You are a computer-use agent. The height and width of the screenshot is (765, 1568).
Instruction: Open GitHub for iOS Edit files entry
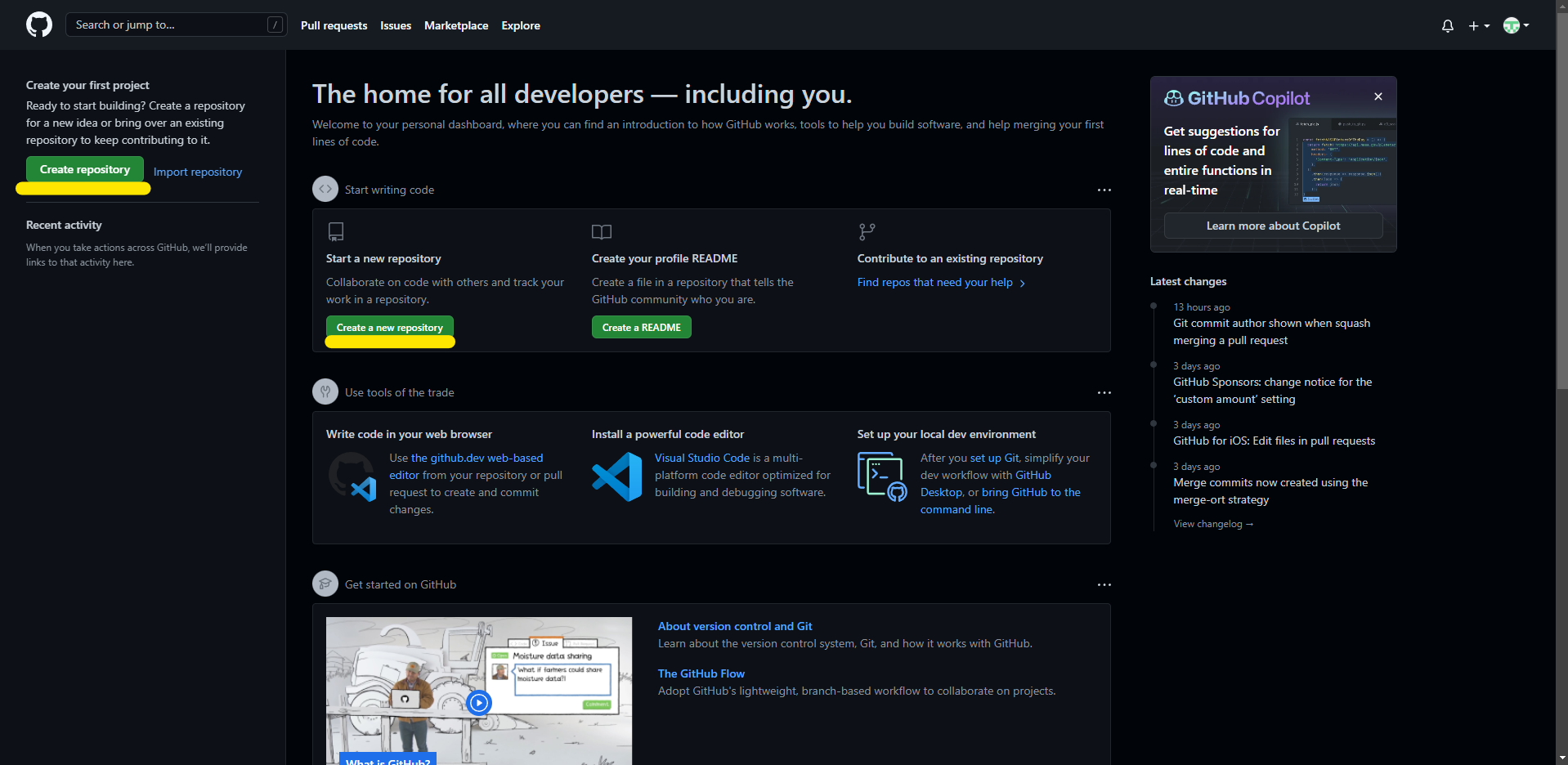click(1274, 441)
